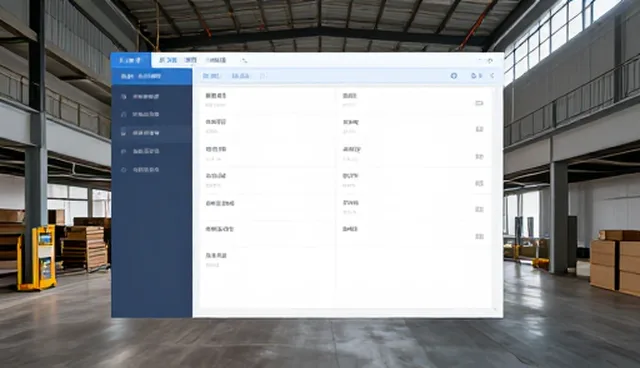The image size is (640, 368).
Task: Click the sub-toolbar icon with a count beside it
Action: click(x=474, y=76)
